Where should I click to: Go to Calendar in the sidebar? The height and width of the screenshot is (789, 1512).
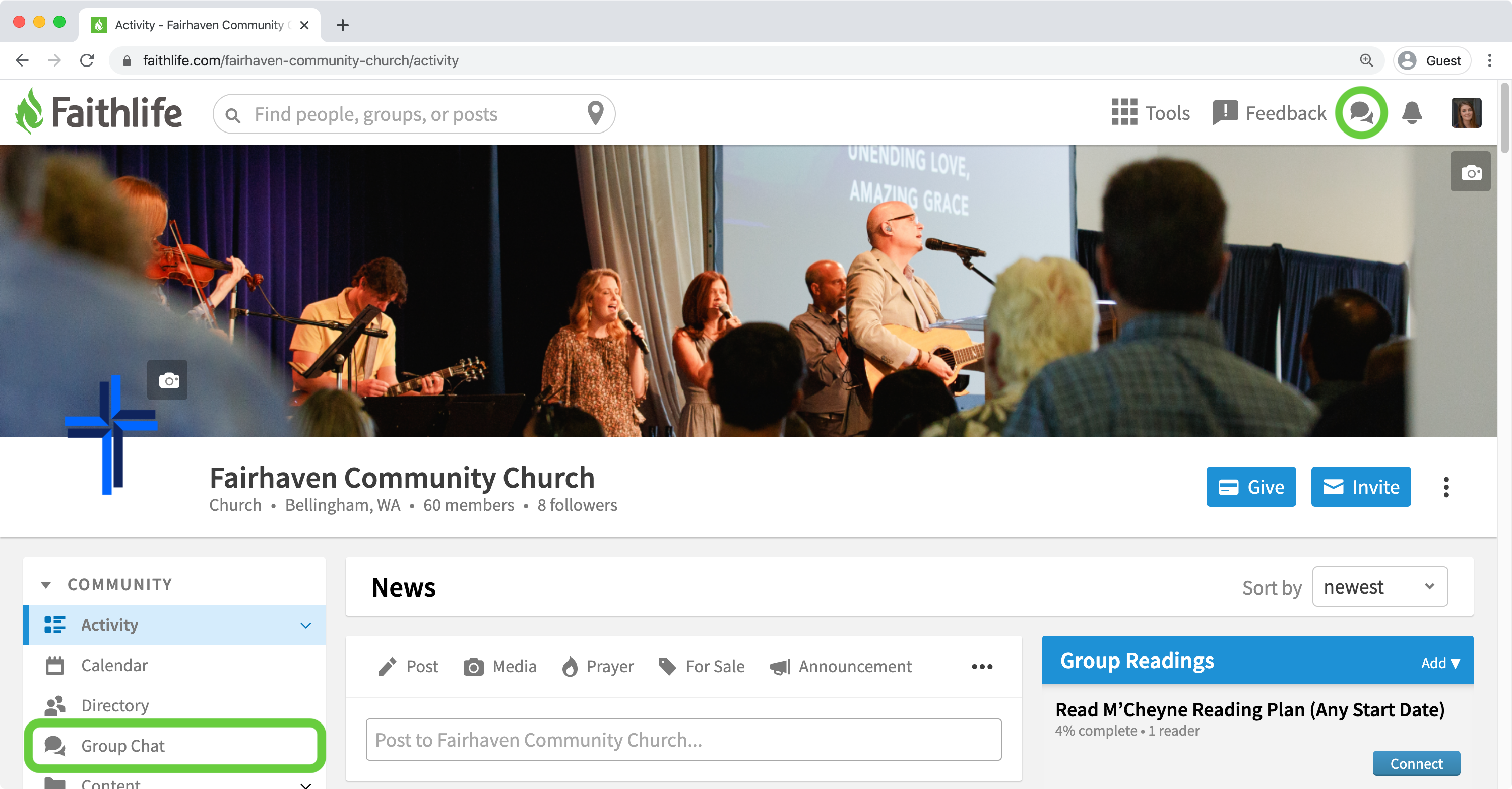coord(174,665)
